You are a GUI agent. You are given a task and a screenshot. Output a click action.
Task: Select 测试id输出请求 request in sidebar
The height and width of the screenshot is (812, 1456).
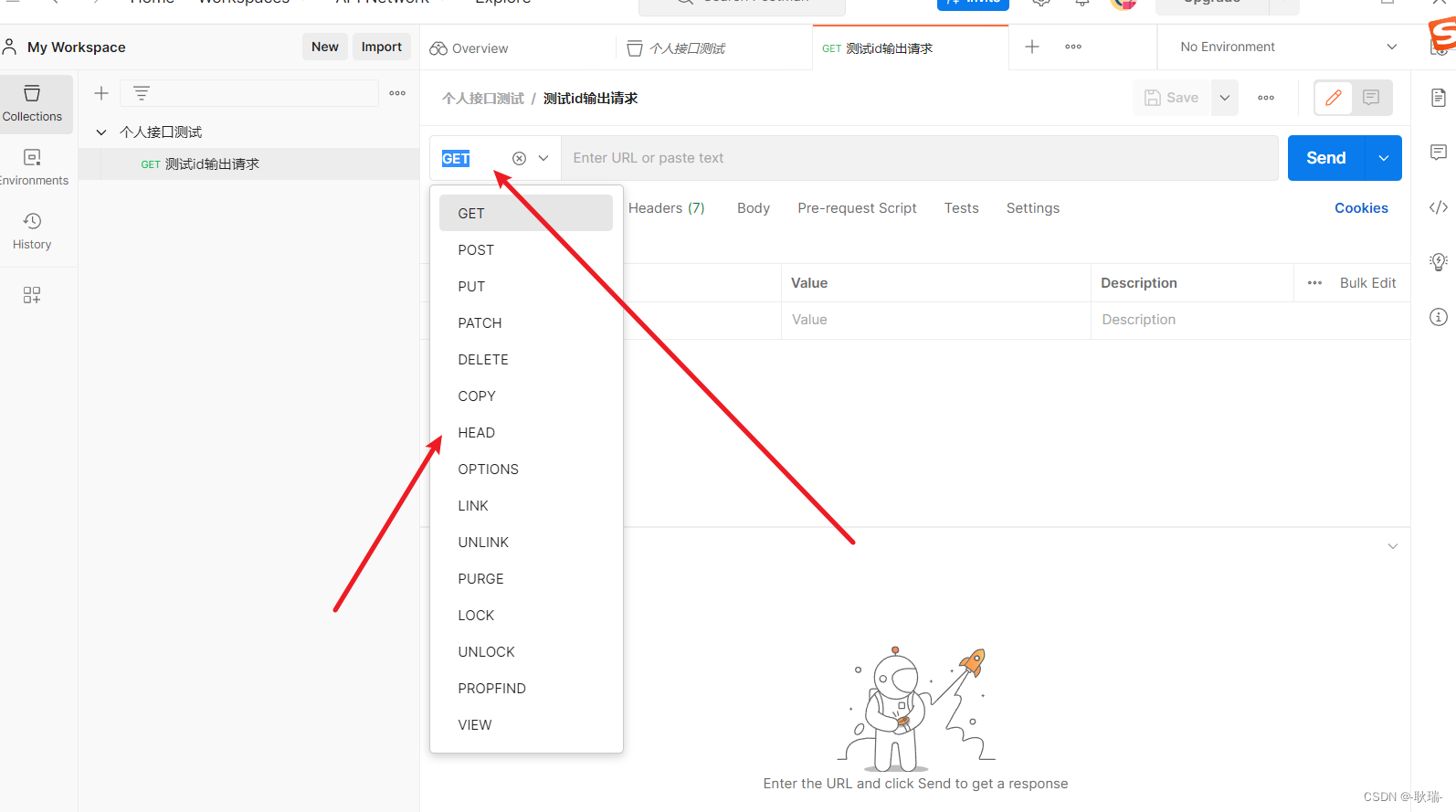tap(248, 164)
